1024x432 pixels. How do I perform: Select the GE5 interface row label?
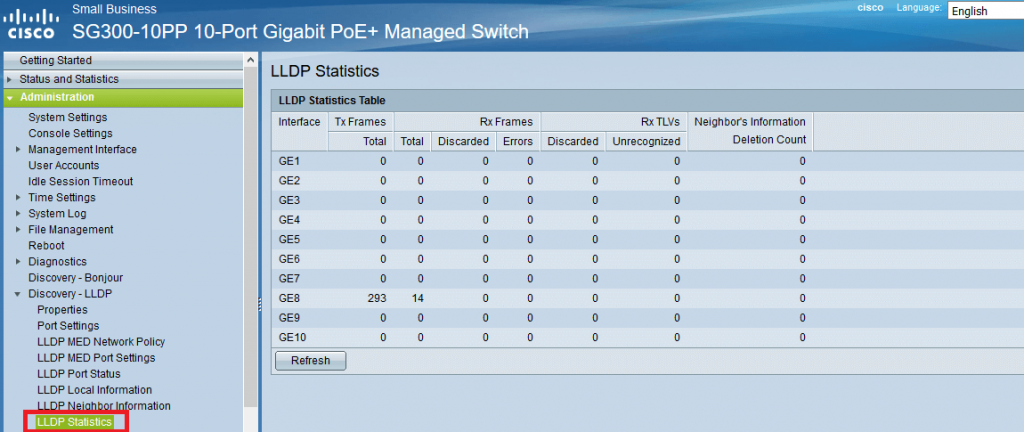(x=289, y=239)
